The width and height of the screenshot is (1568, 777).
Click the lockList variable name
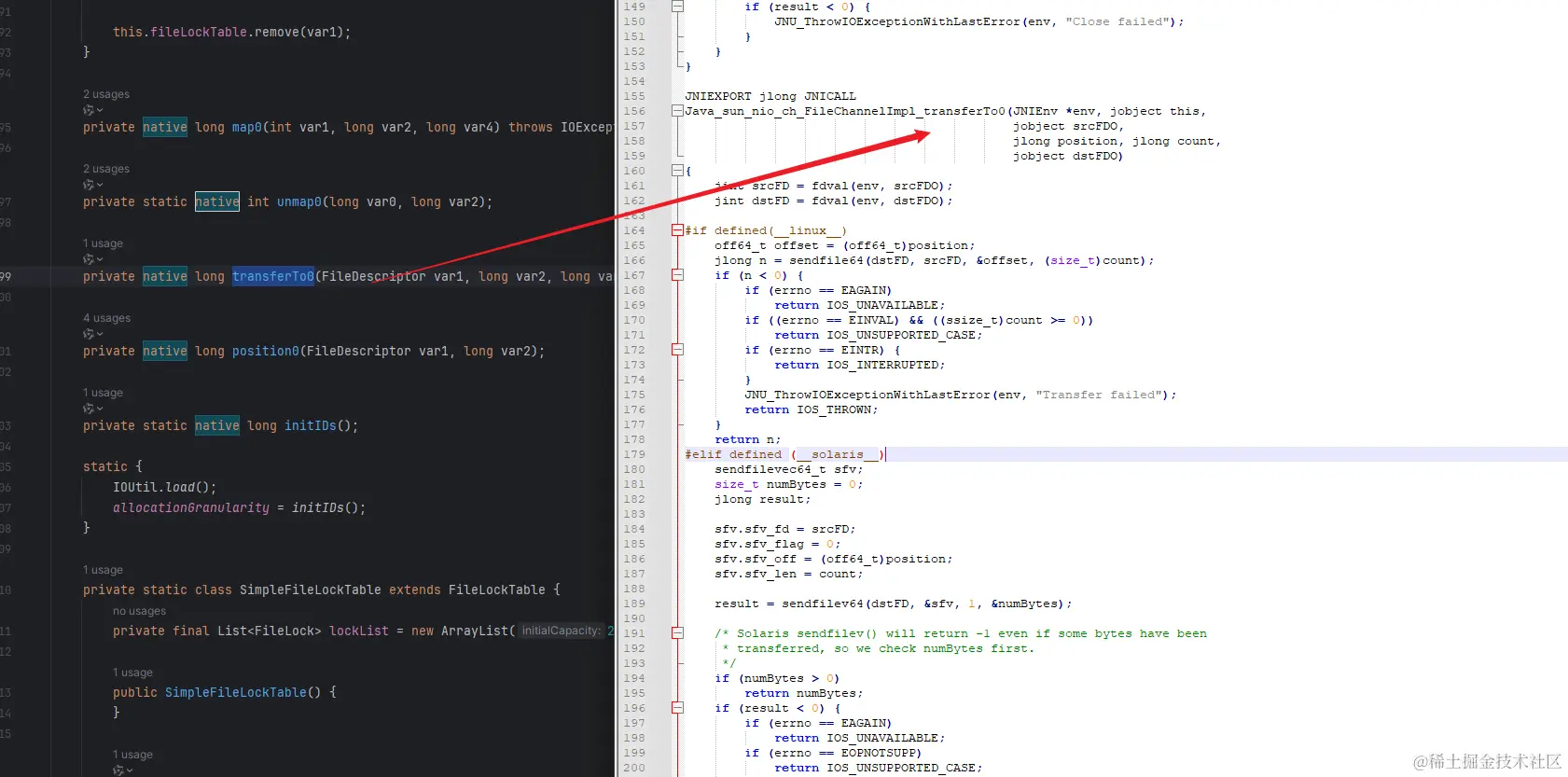359,631
